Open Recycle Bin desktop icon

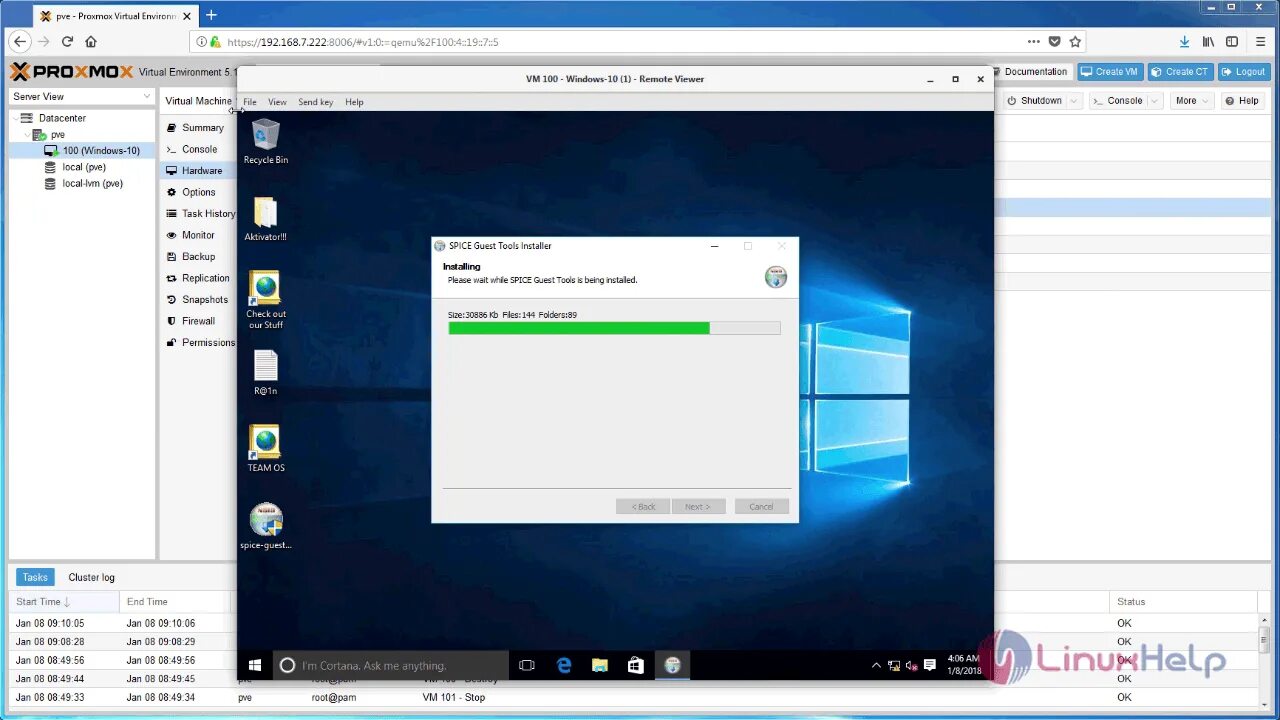[266, 141]
